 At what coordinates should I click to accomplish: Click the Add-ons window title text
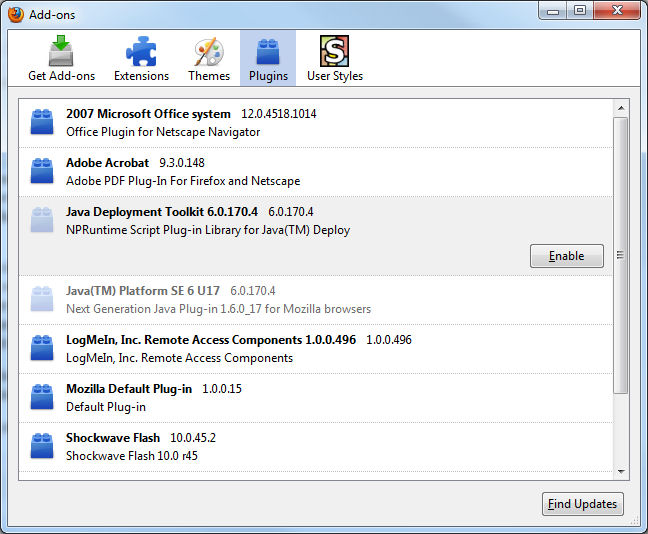click(x=52, y=15)
